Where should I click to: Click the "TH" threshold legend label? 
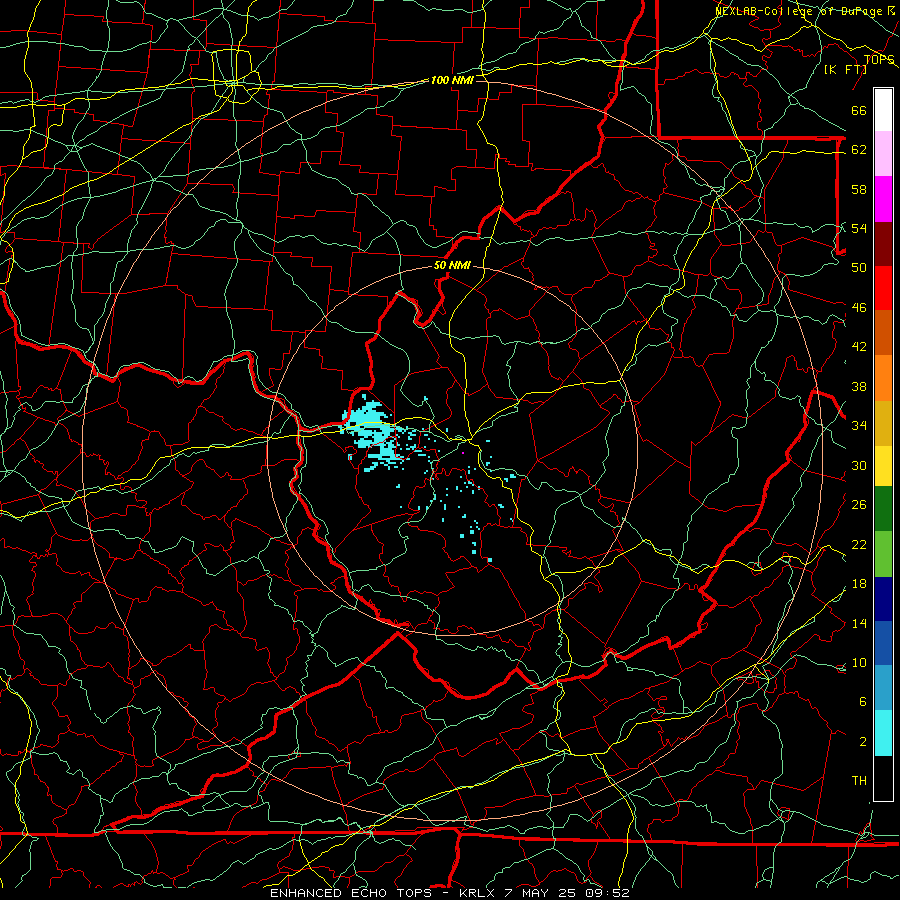[x=859, y=781]
